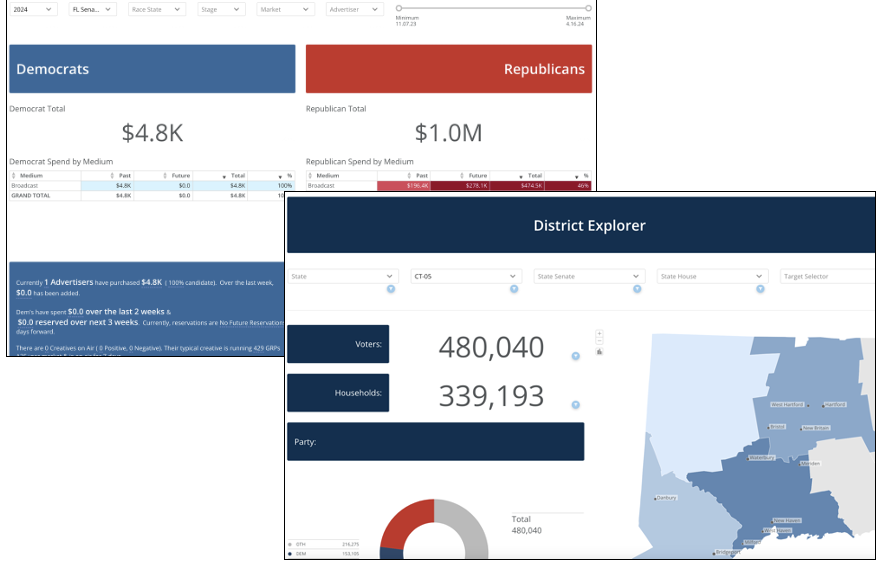Expand the FL Senate race dropdown
The width and height of the screenshot is (887, 571).
click(92, 9)
